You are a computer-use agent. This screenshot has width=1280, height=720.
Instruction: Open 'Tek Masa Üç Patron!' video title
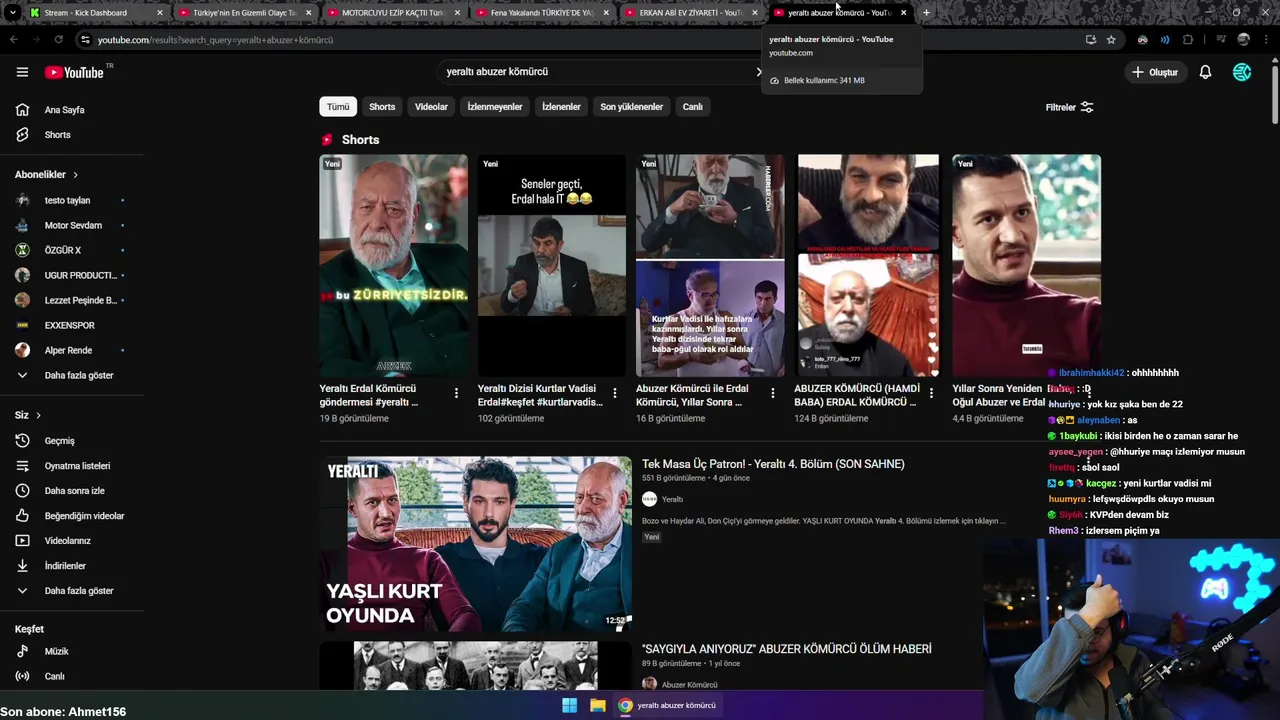[773, 464]
